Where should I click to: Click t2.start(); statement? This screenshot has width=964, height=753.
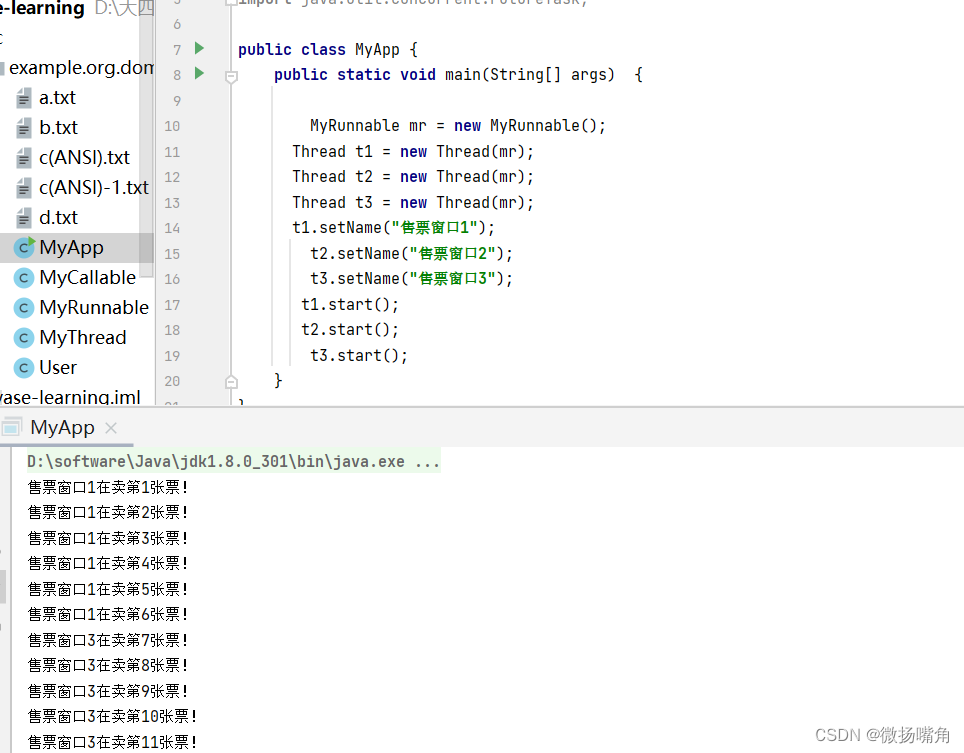coord(350,330)
